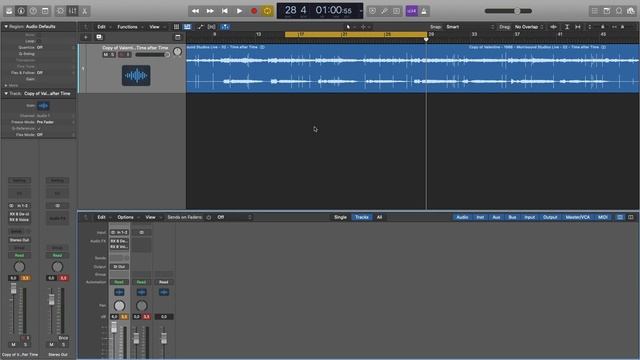Screen dimensions: 640x360
Task: Toggle the Solo icon in control bar
Action: pos(396,11)
